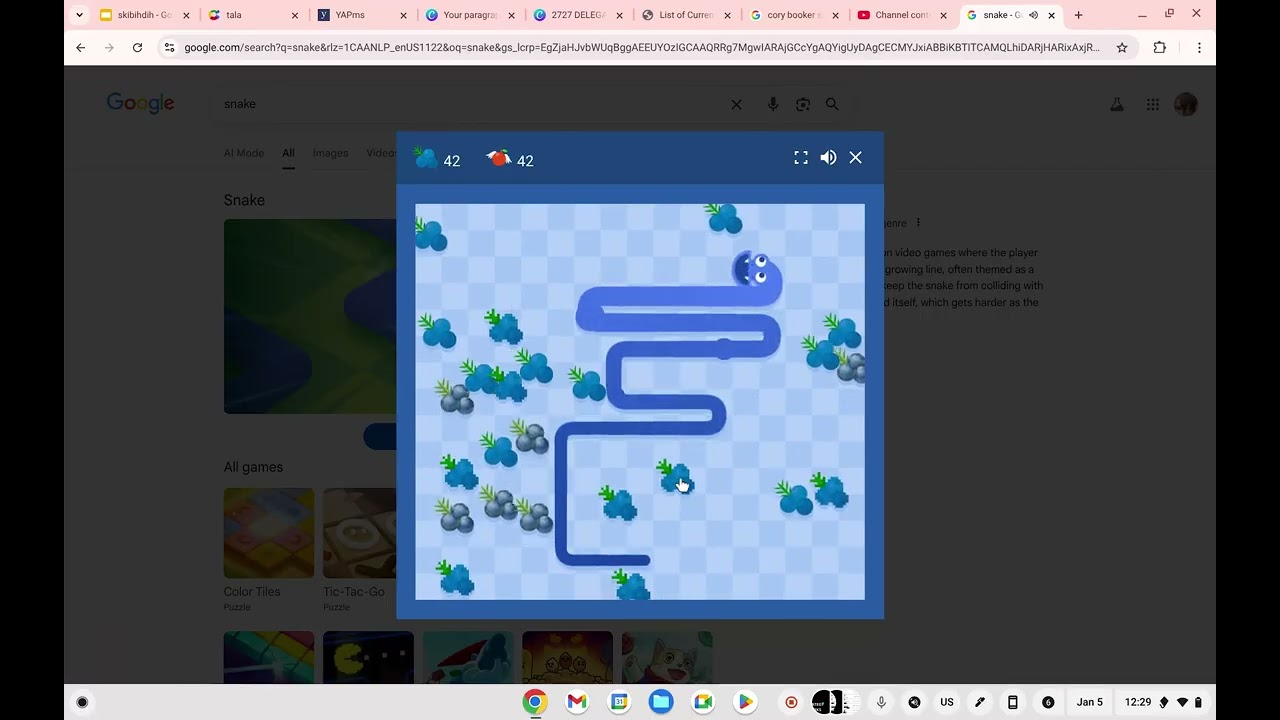The width and height of the screenshot is (1280, 720).
Task: Open more options beside genre
Action: 918,223
